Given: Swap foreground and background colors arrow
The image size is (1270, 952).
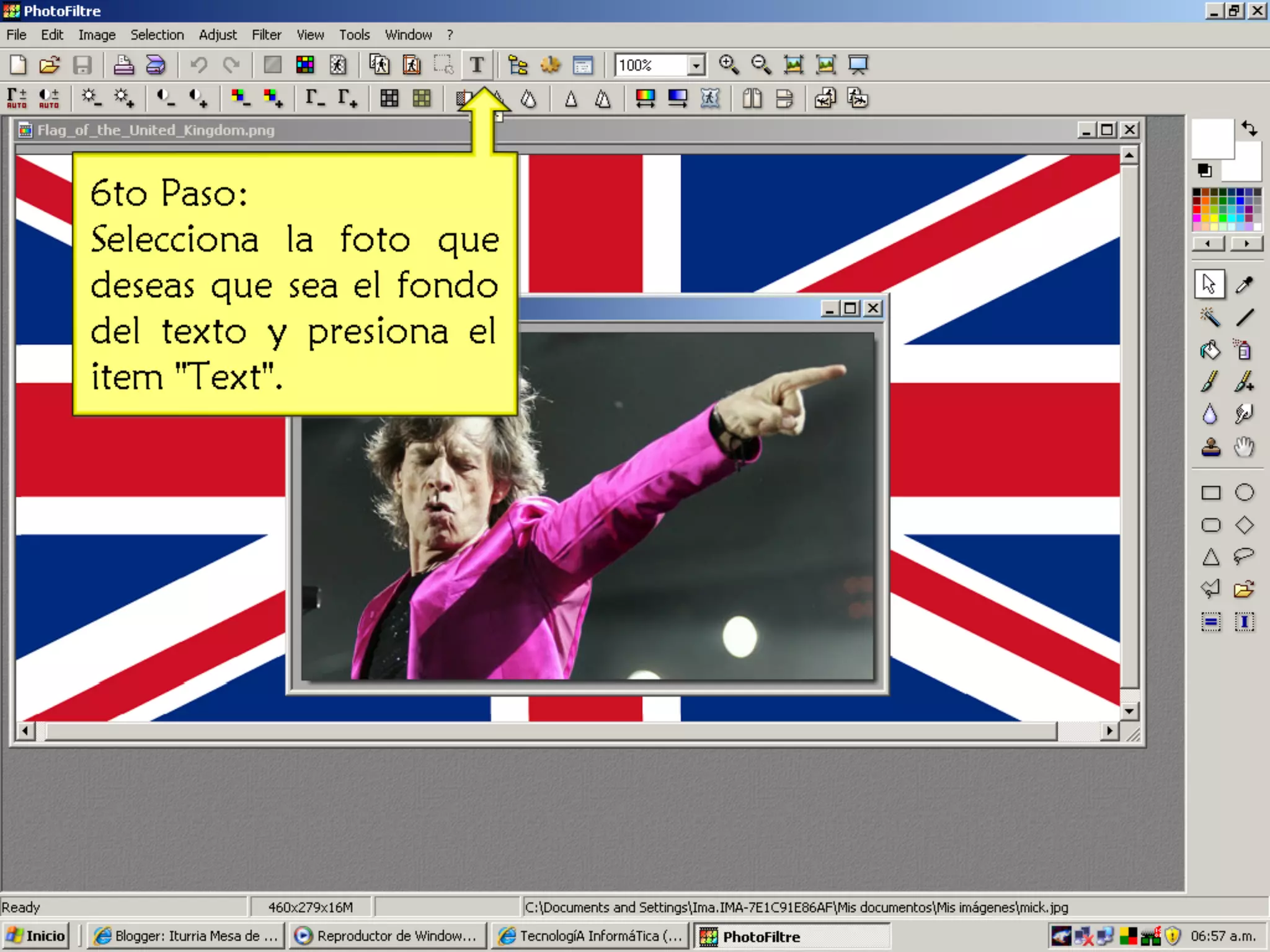Looking at the screenshot, I should [x=1249, y=128].
